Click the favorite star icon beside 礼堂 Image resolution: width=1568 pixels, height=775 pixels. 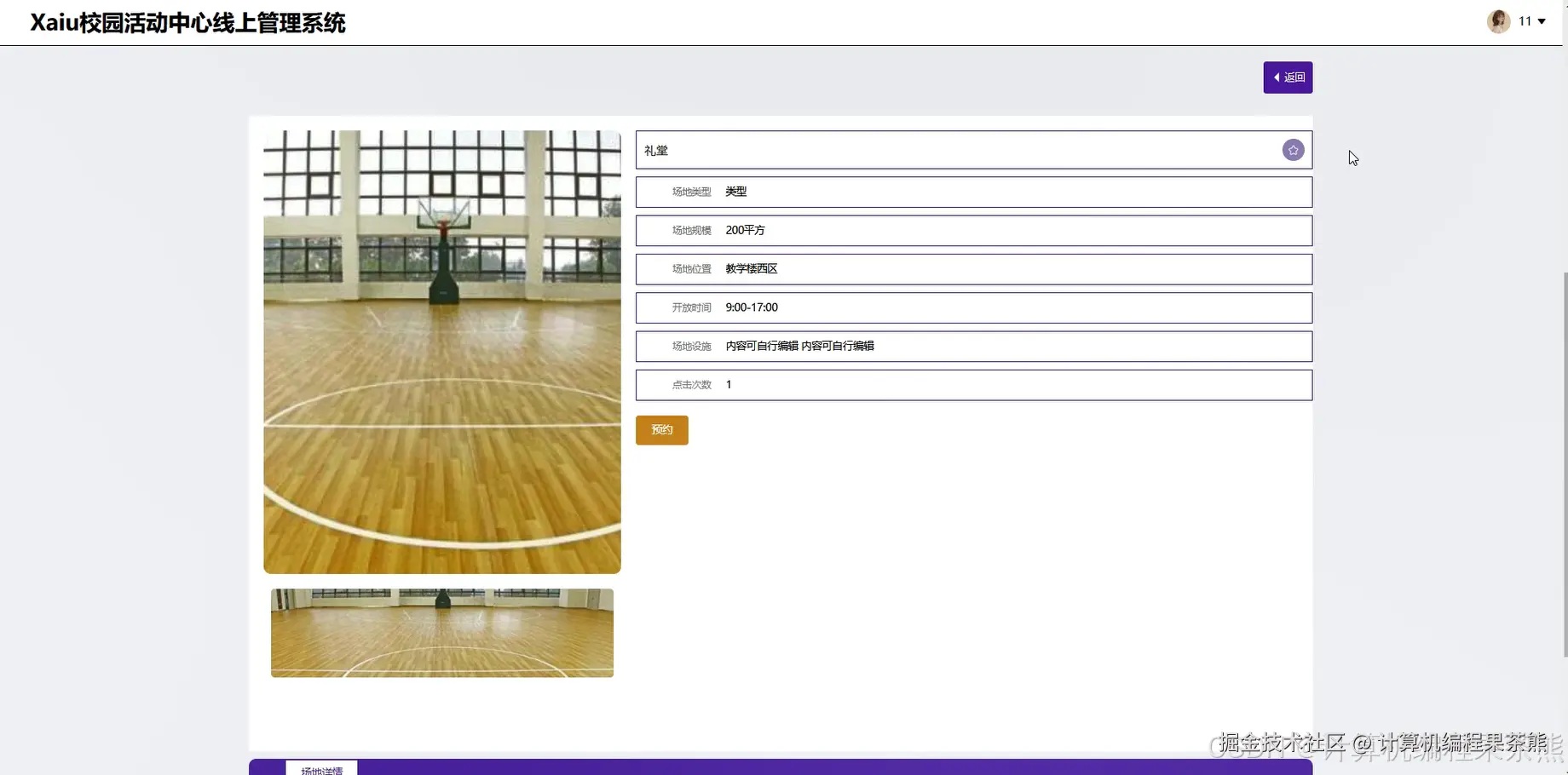point(1293,150)
